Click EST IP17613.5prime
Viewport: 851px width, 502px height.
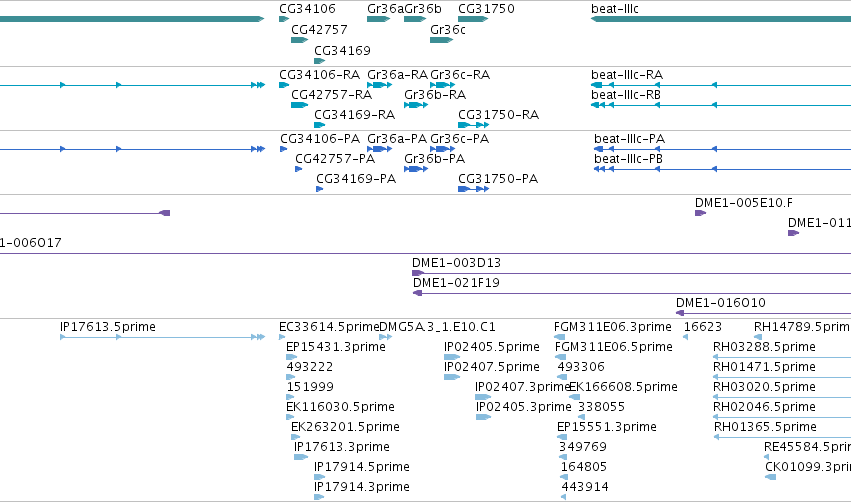tap(108, 327)
